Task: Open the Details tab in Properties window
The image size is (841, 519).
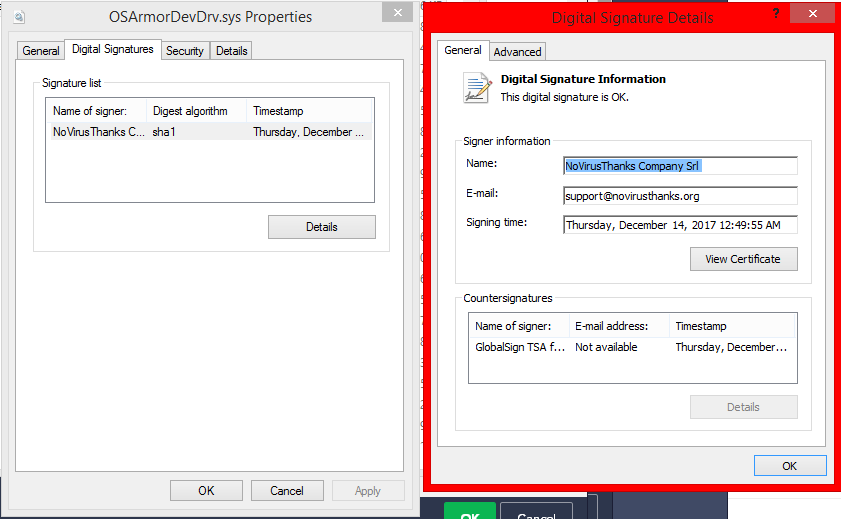Action: click(x=231, y=51)
